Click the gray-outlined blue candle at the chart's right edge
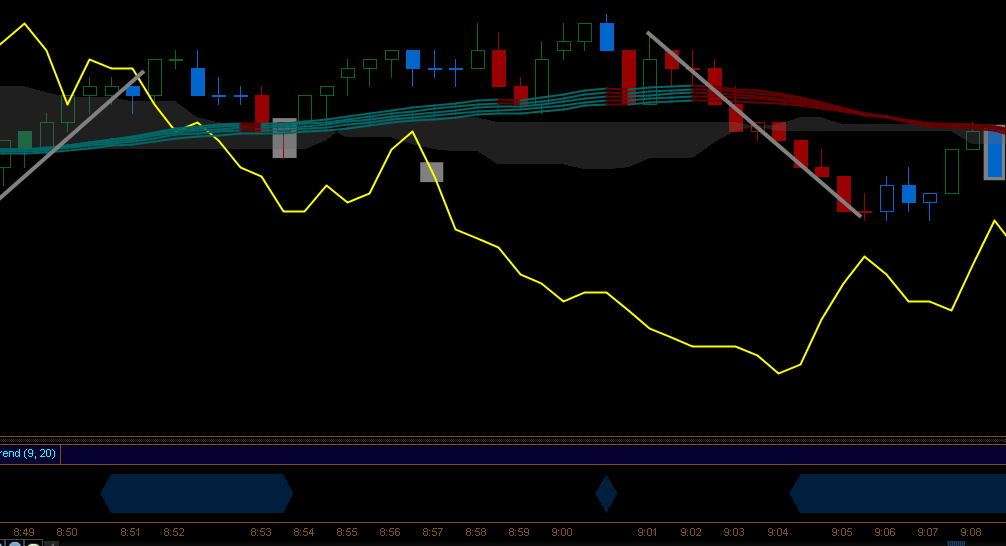The image size is (1006, 546). tap(995, 153)
